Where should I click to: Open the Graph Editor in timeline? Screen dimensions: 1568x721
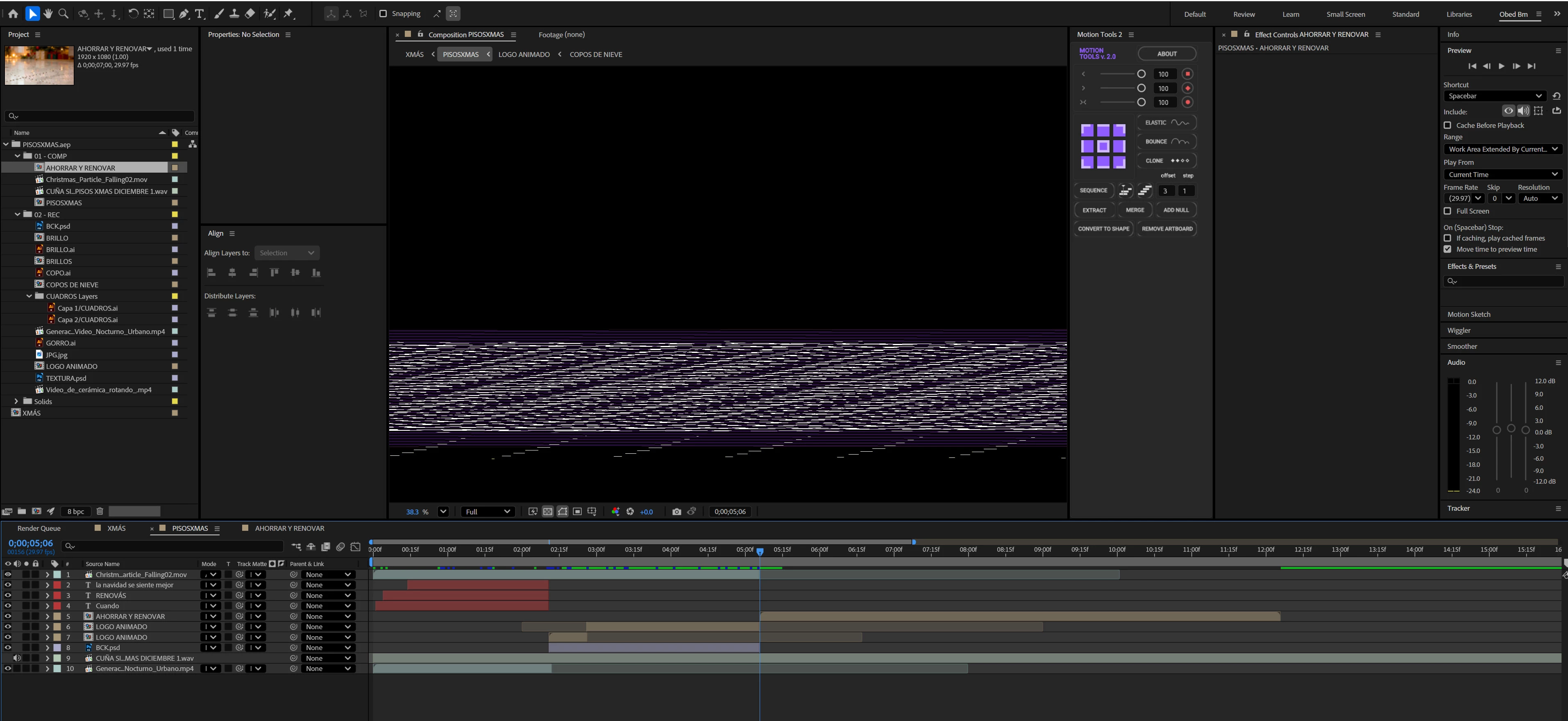[x=356, y=546]
